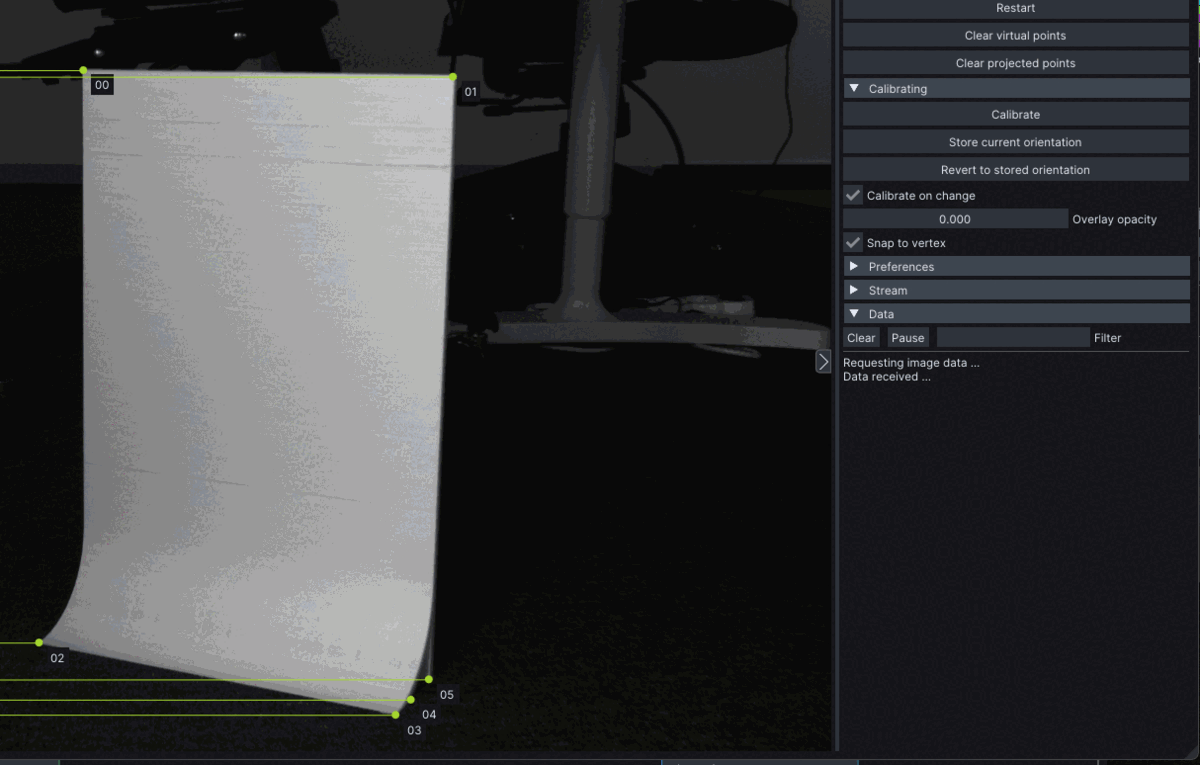The height and width of the screenshot is (765, 1200).
Task: Click the Restart button
Action: tap(1016, 8)
